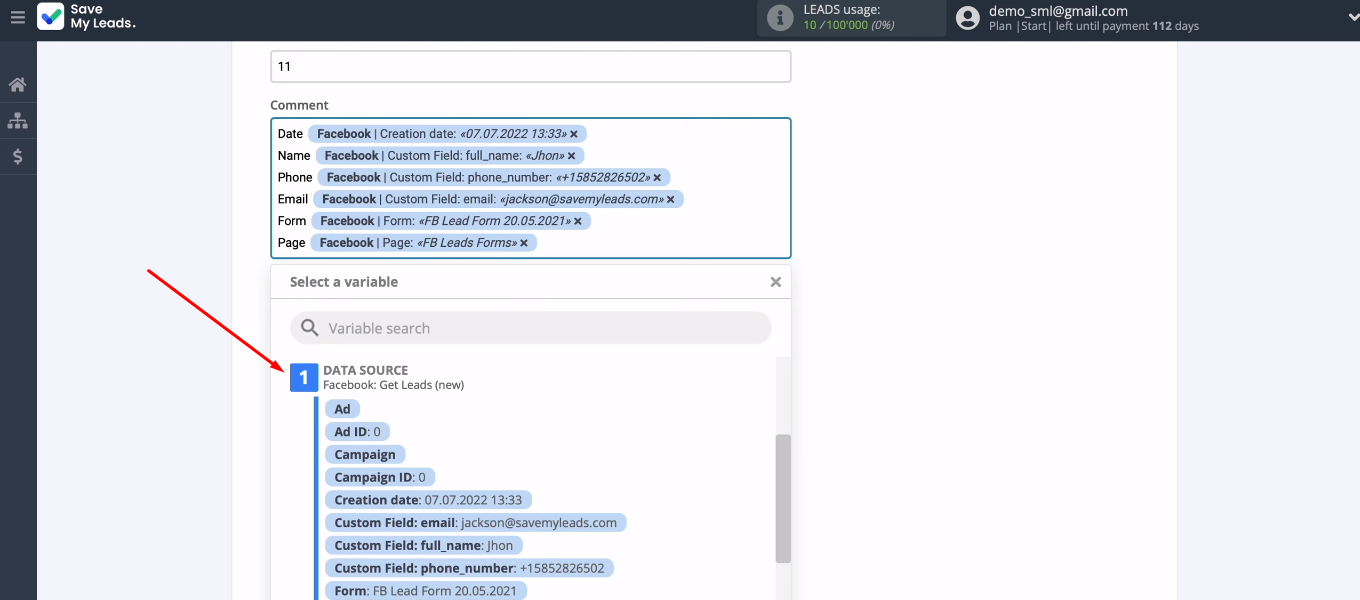Select the Ad variable

click(x=342, y=409)
